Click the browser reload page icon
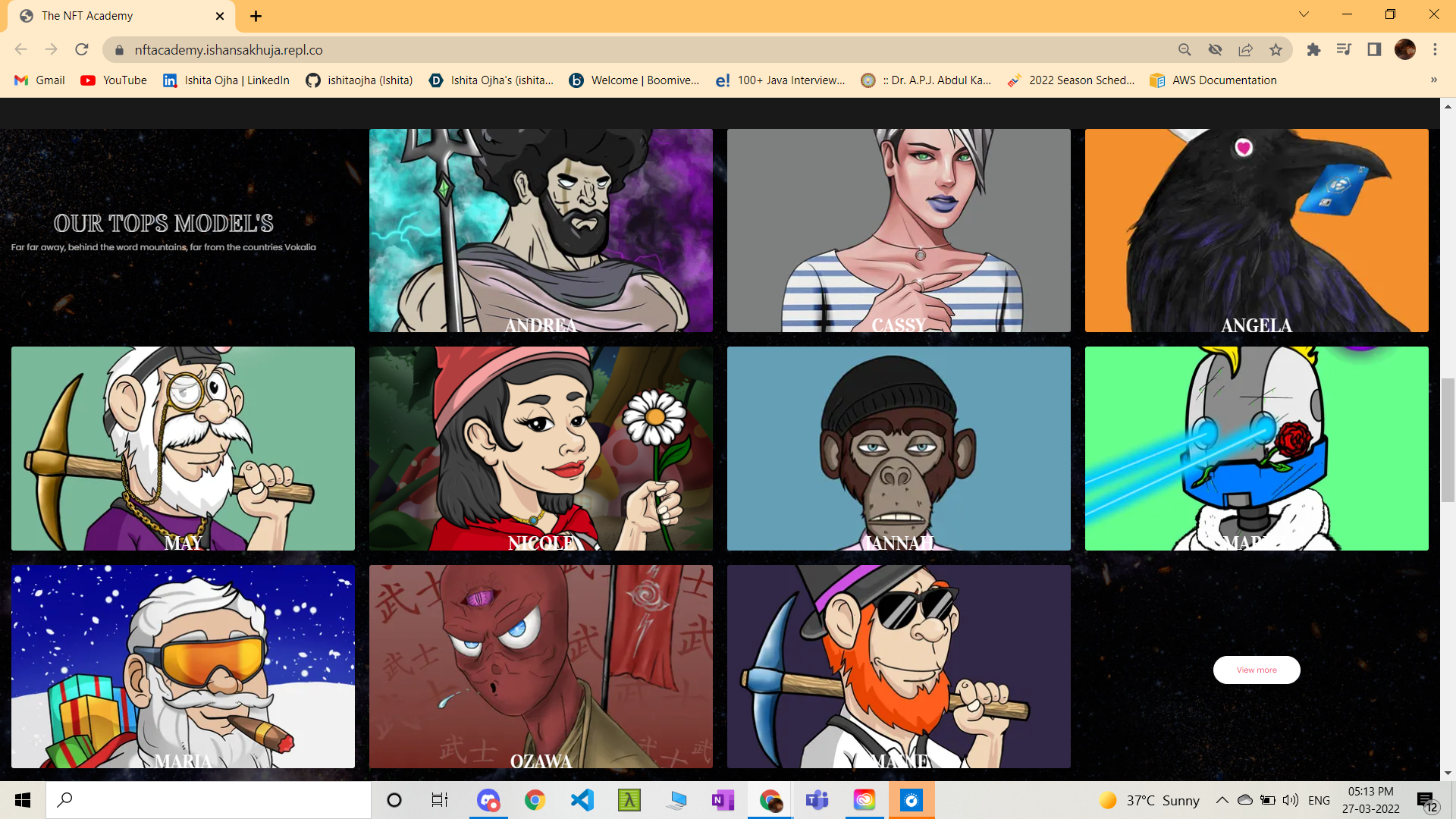Image resolution: width=1456 pixels, height=819 pixels. pos(82,49)
